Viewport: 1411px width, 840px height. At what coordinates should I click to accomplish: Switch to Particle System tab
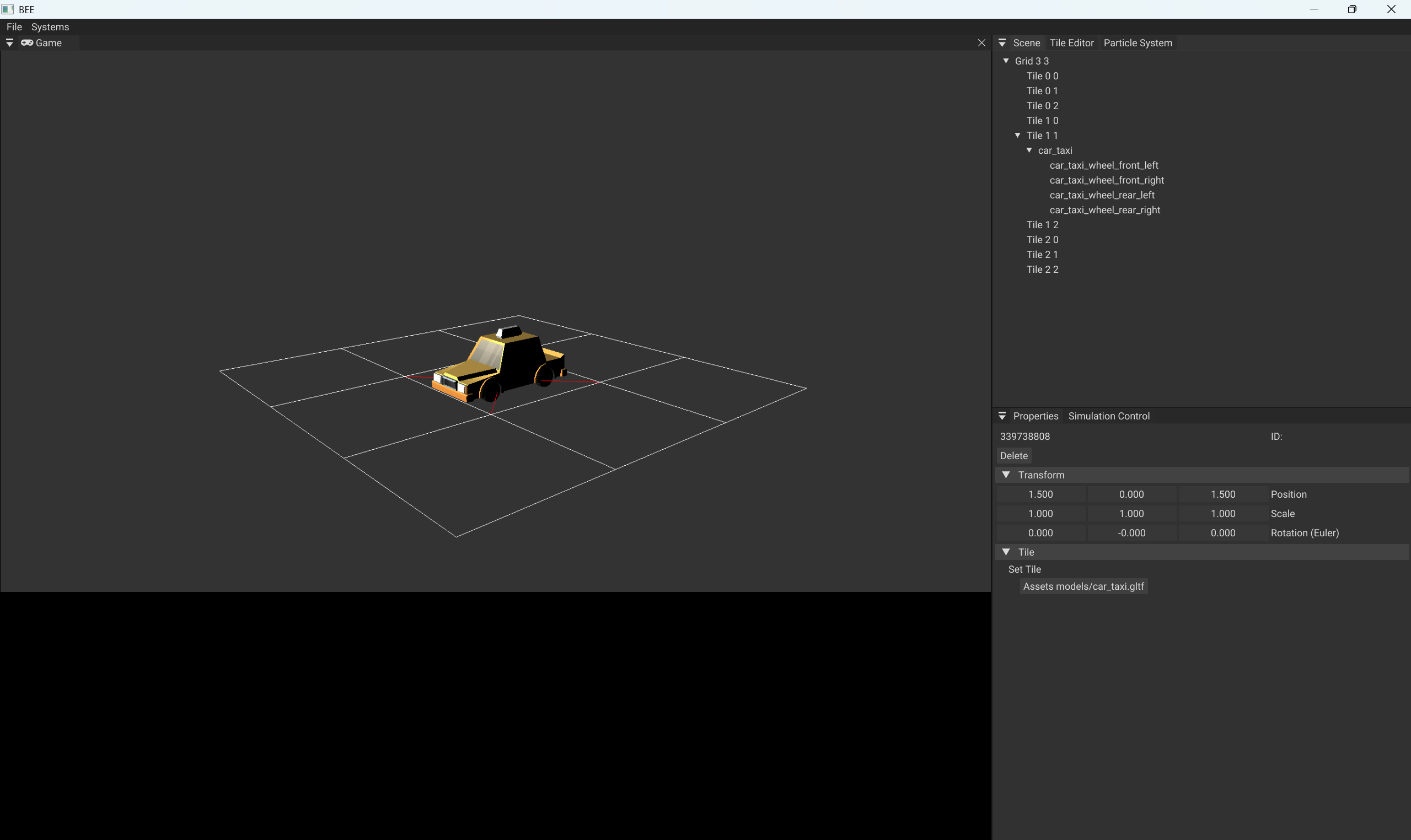click(x=1137, y=43)
